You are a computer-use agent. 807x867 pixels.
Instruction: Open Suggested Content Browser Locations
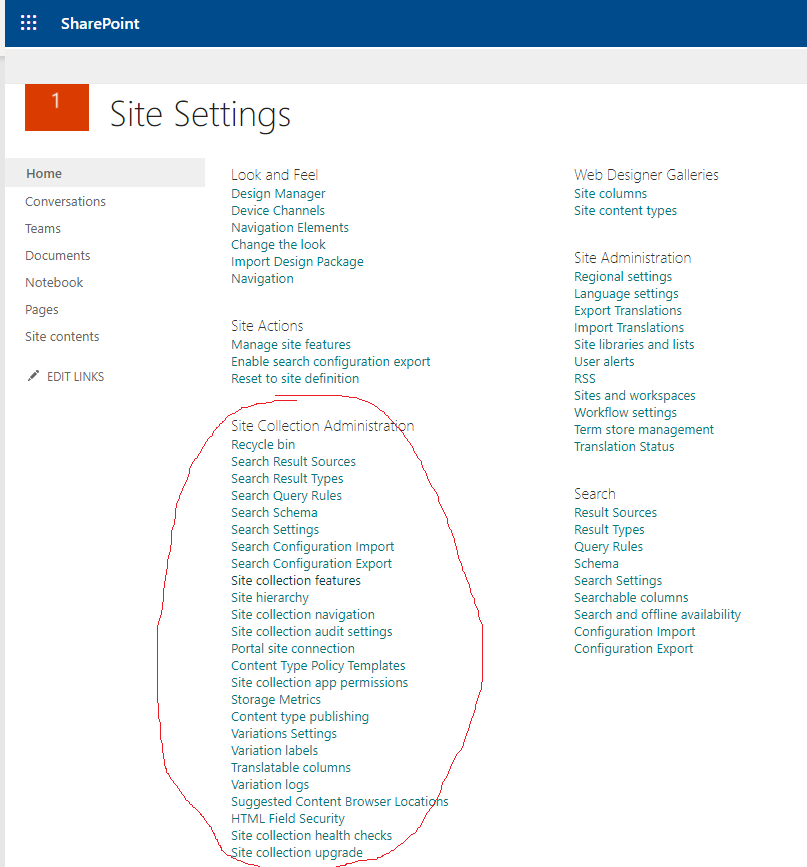pyautogui.click(x=340, y=802)
